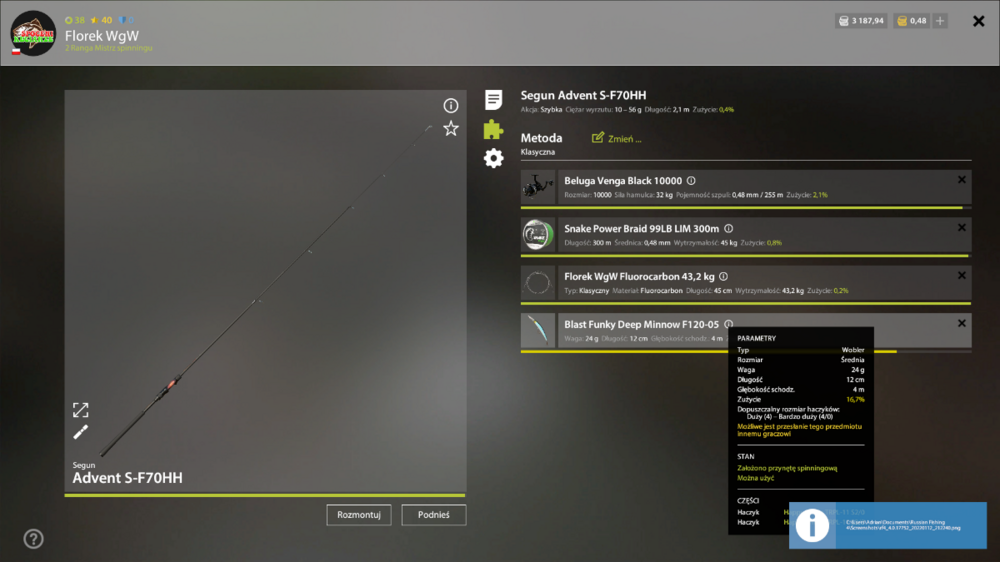The image size is (1000, 562).
Task: Open the gear settings tab icon
Action: point(493,158)
